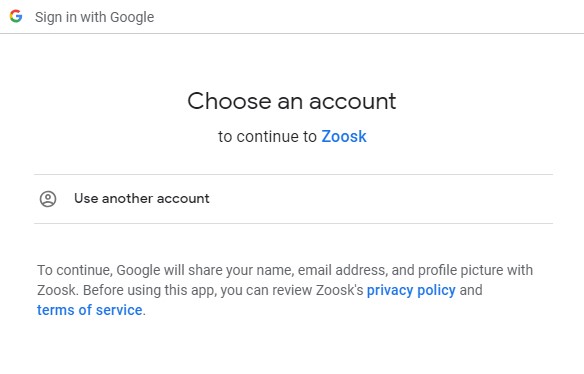The image size is (584, 374).
Task: Click the Sign in with Google title
Action: coord(95,17)
